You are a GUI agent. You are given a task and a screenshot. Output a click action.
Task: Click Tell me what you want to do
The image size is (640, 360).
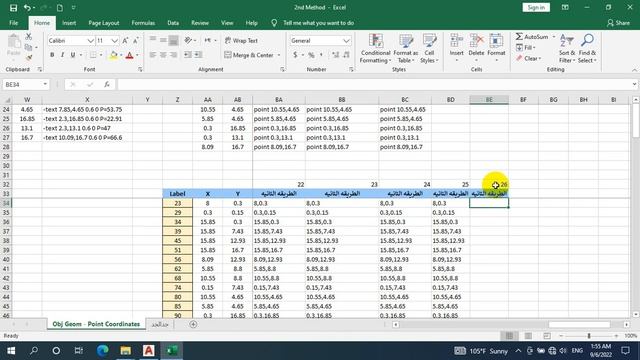click(318, 23)
